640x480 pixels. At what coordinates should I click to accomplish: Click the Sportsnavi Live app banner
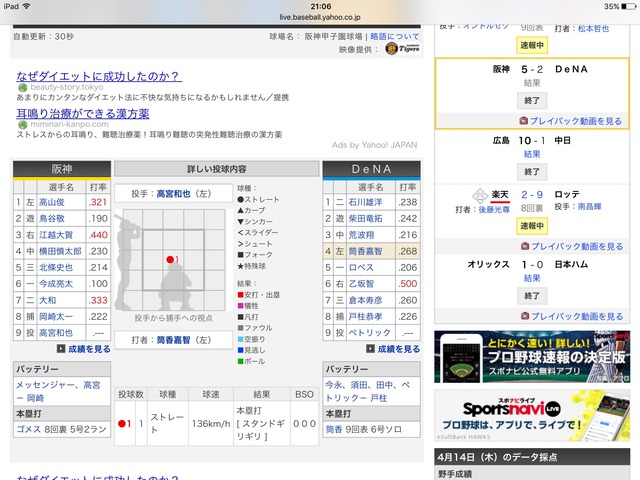(532, 415)
